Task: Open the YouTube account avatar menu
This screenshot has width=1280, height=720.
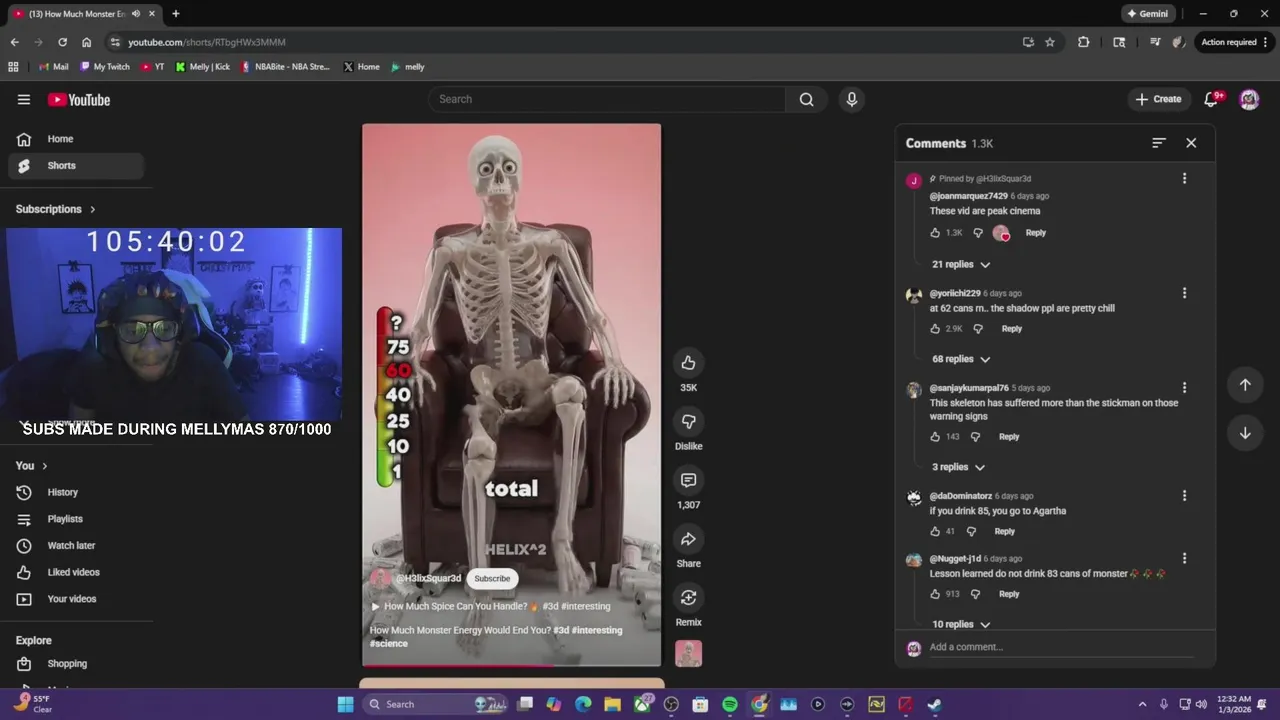Action: point(1249,99)
